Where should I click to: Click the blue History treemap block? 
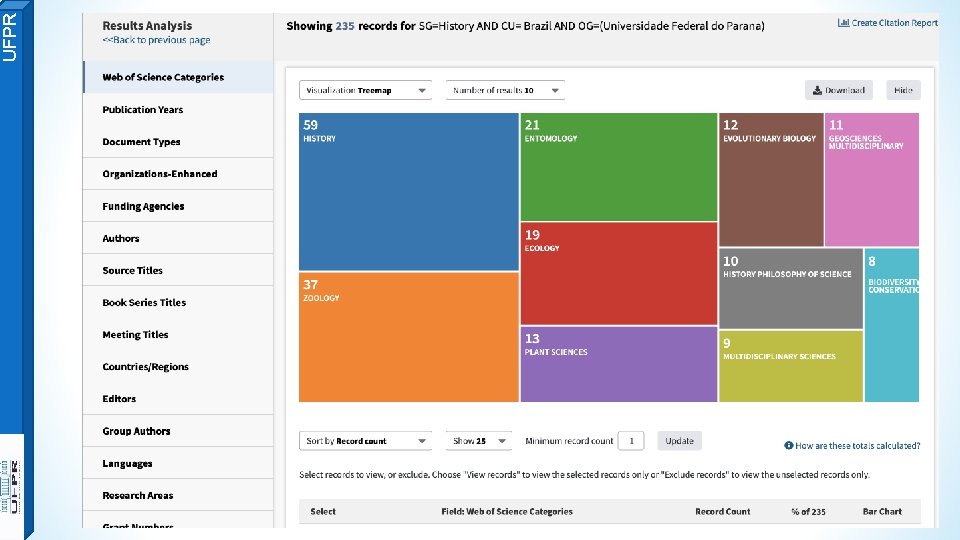408,192
